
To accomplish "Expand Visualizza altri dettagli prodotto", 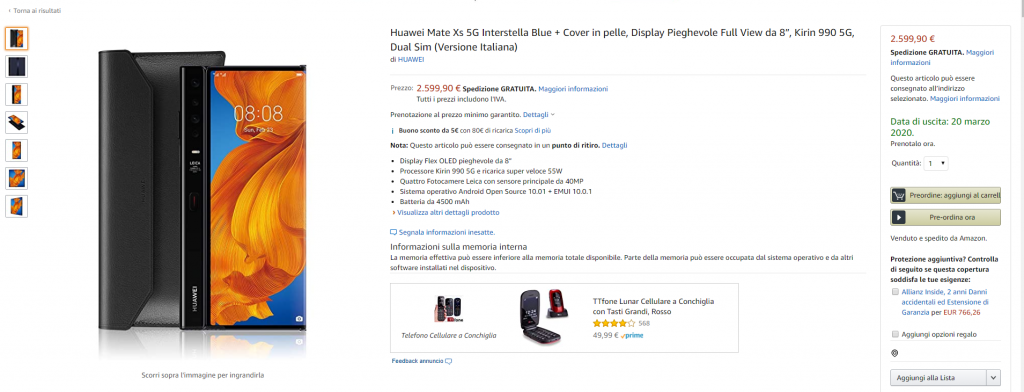I will [447, 212].
